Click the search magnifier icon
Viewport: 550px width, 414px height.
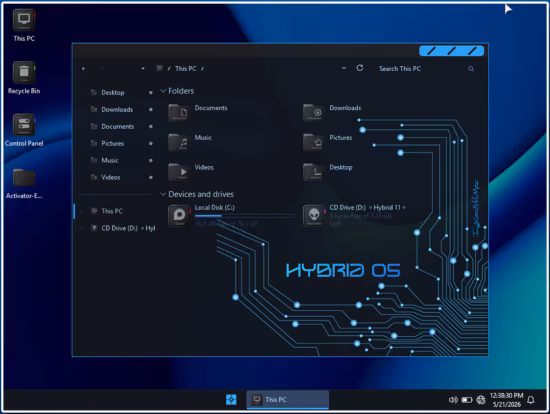coord(471,69)
